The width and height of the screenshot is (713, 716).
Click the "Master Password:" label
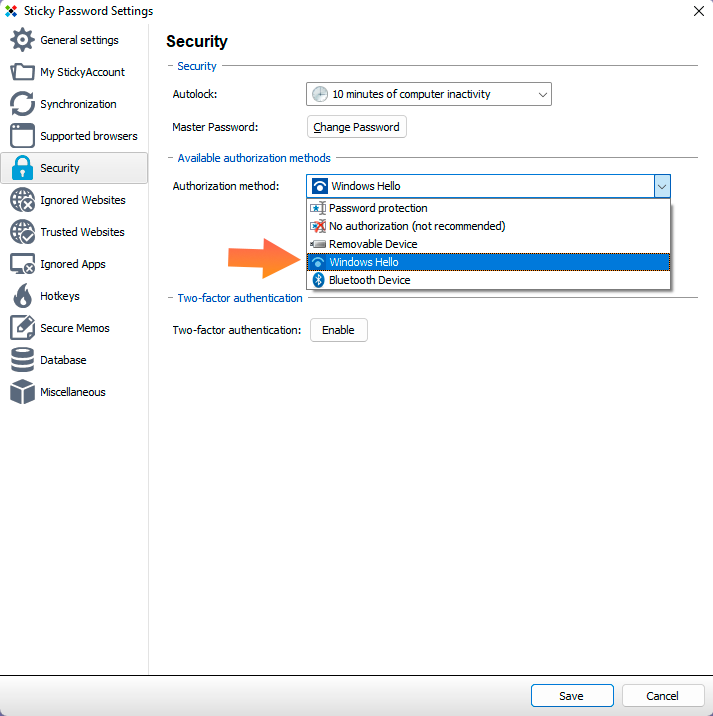pyautogui.click(x=215, y=127)
